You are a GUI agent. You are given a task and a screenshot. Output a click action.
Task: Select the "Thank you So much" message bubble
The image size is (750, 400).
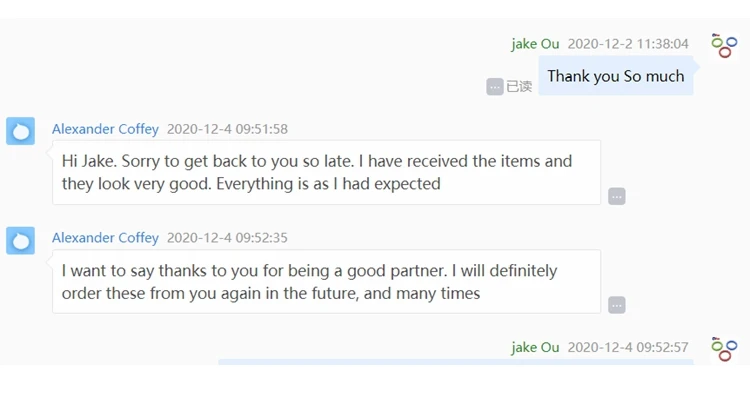pos(616,76)
